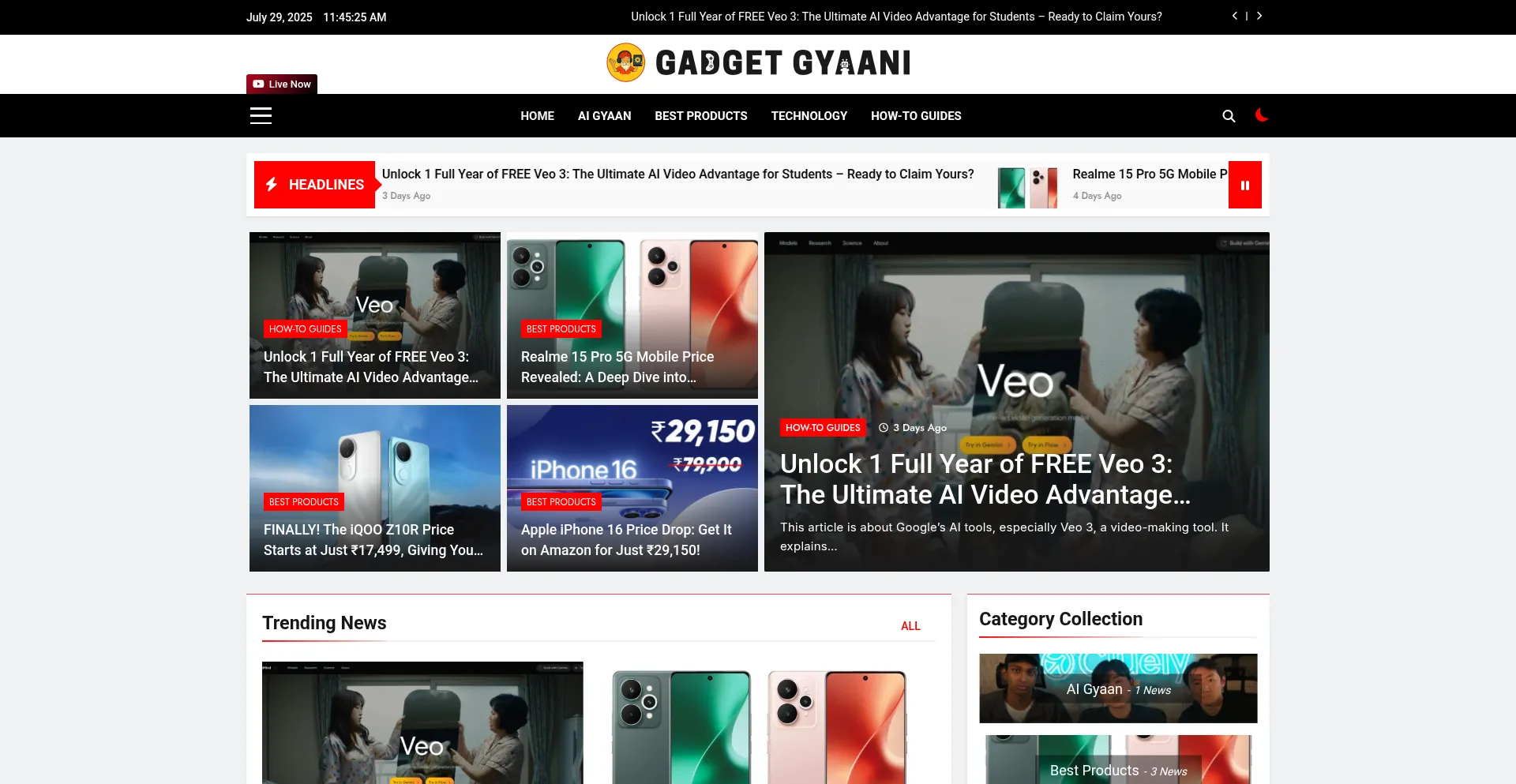Screen dimensions: 1516x784
Task: Click the Category Collection heading
Action: (x=1060, y=619)
